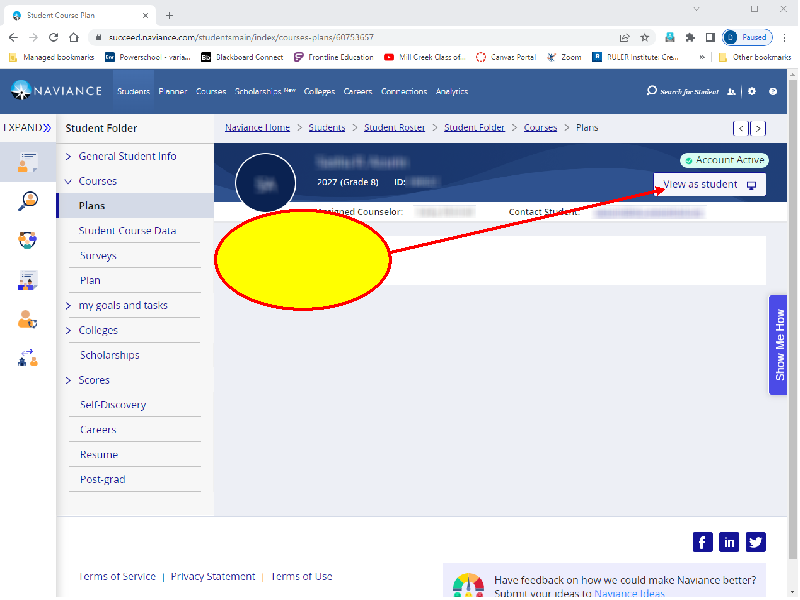Open Privacy Statement link
This screenshot has width=800, height=600.
(x=213, y=577)
